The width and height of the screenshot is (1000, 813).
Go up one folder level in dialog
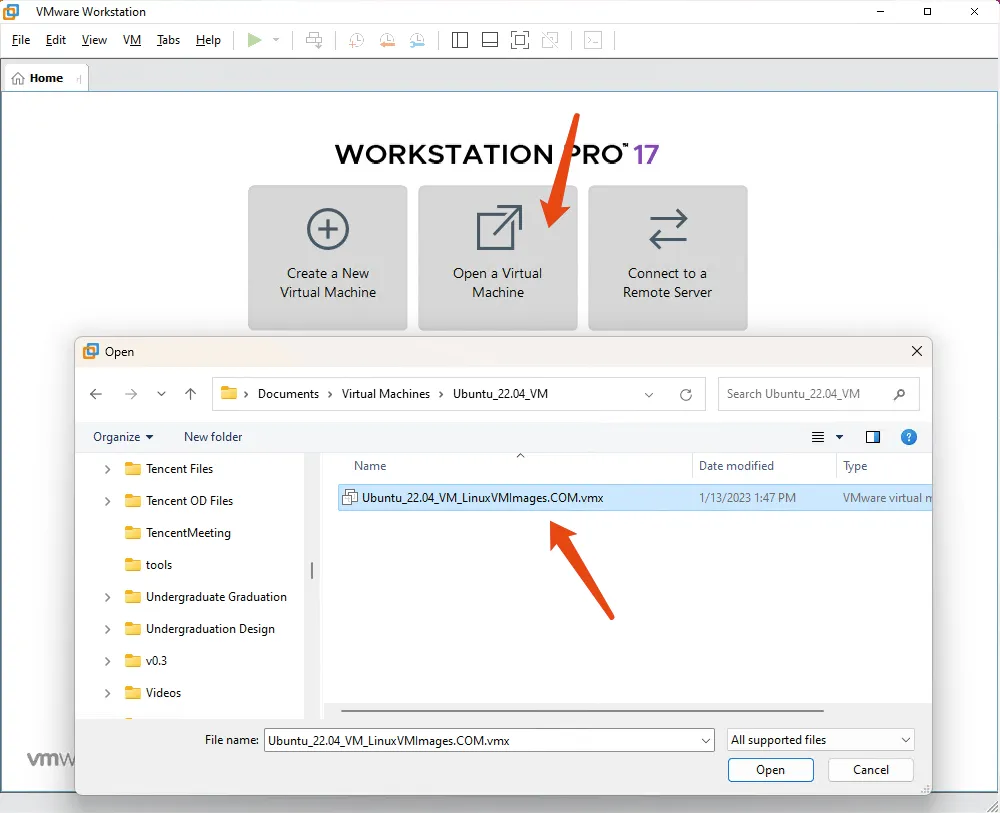tap(190, 394)
